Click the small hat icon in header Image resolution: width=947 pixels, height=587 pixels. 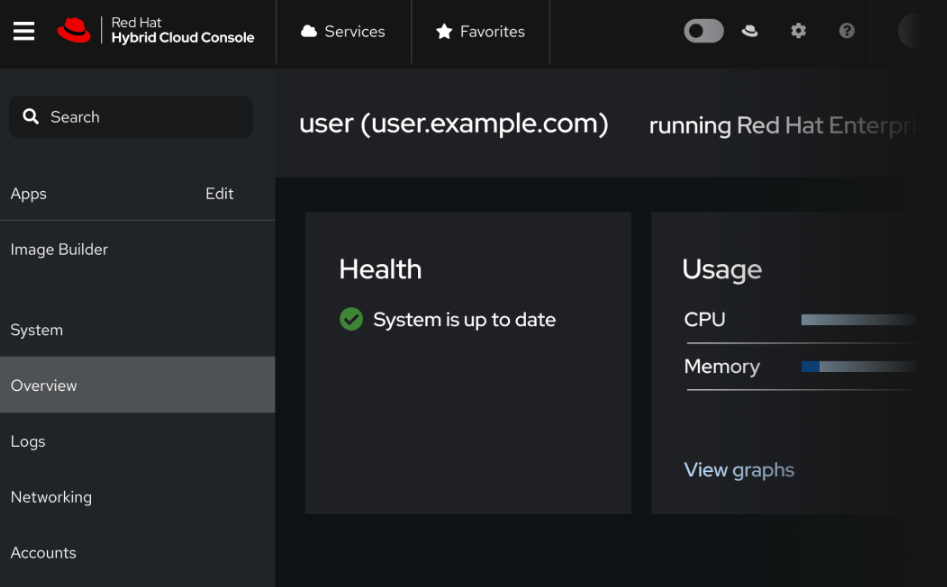click(750, 31)
